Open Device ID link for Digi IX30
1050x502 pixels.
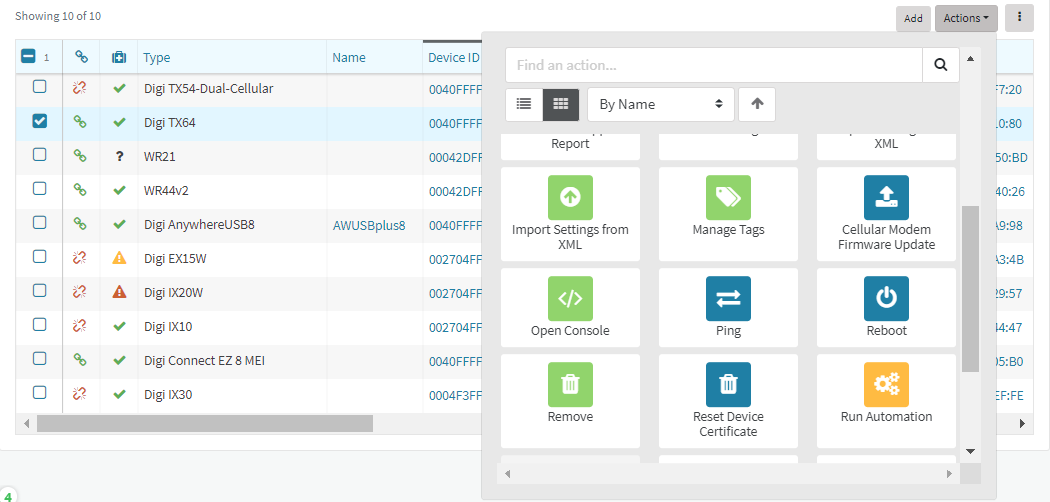(455, 395)
